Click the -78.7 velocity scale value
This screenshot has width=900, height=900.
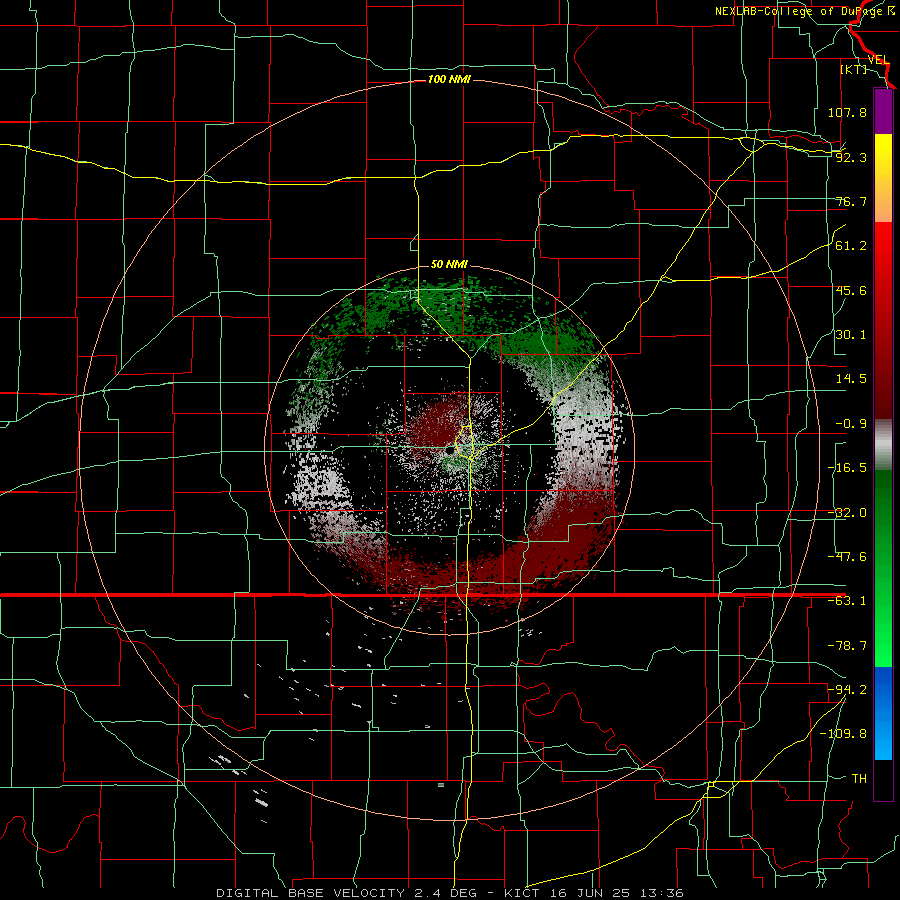[847, 646]
